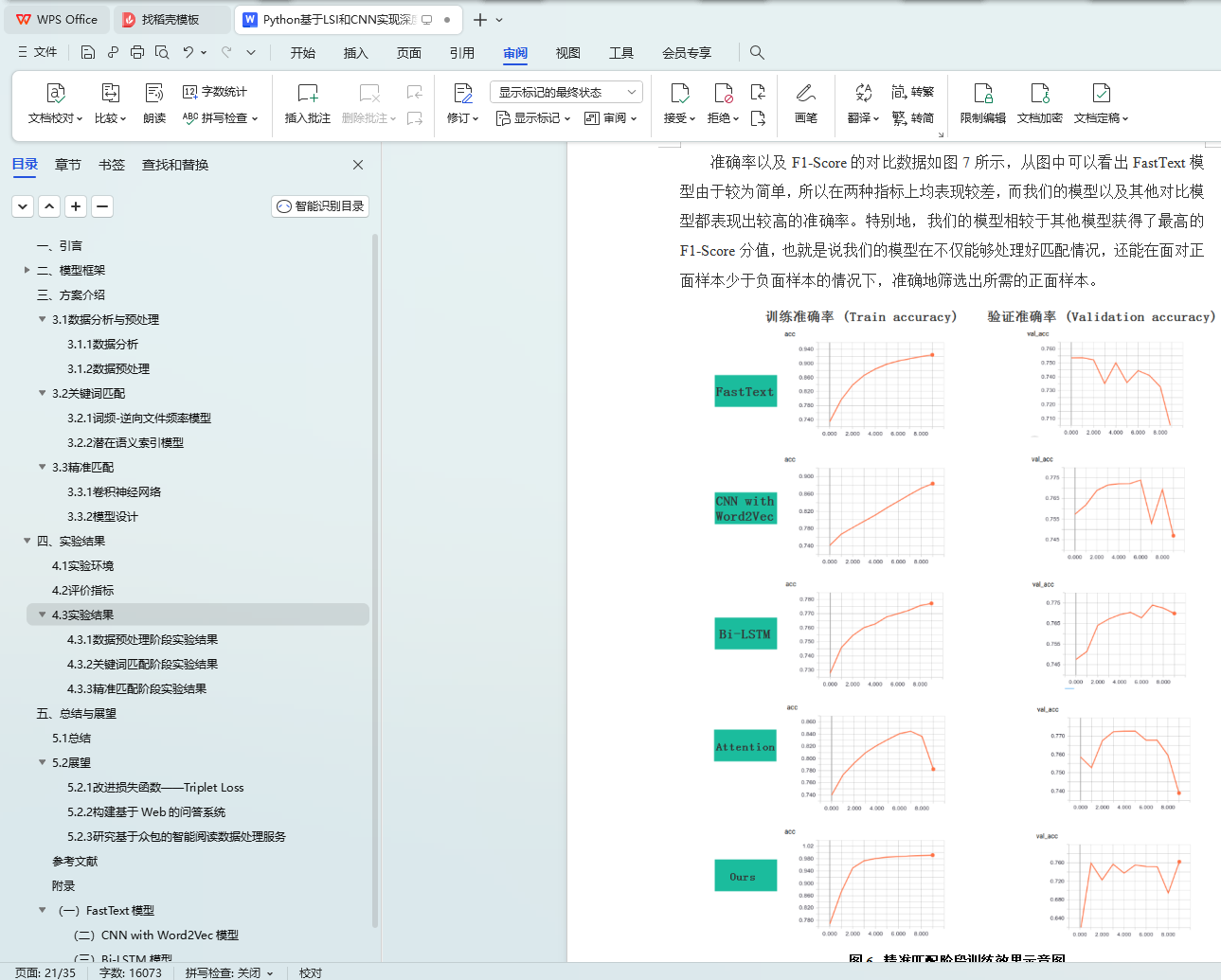This screenshot has width=1221, height=980.
Task: Switch to the 开始 ribbon tab
Action: coord(303,53)
